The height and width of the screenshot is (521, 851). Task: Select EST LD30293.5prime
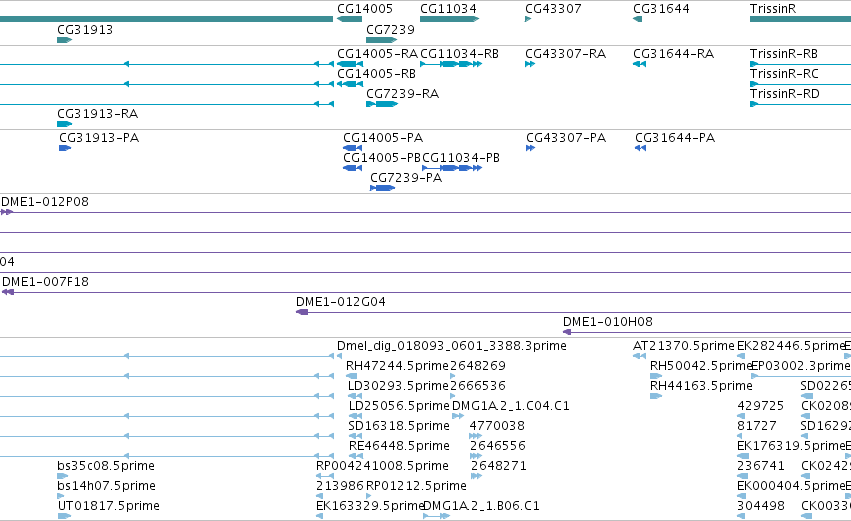click(398, 386)
